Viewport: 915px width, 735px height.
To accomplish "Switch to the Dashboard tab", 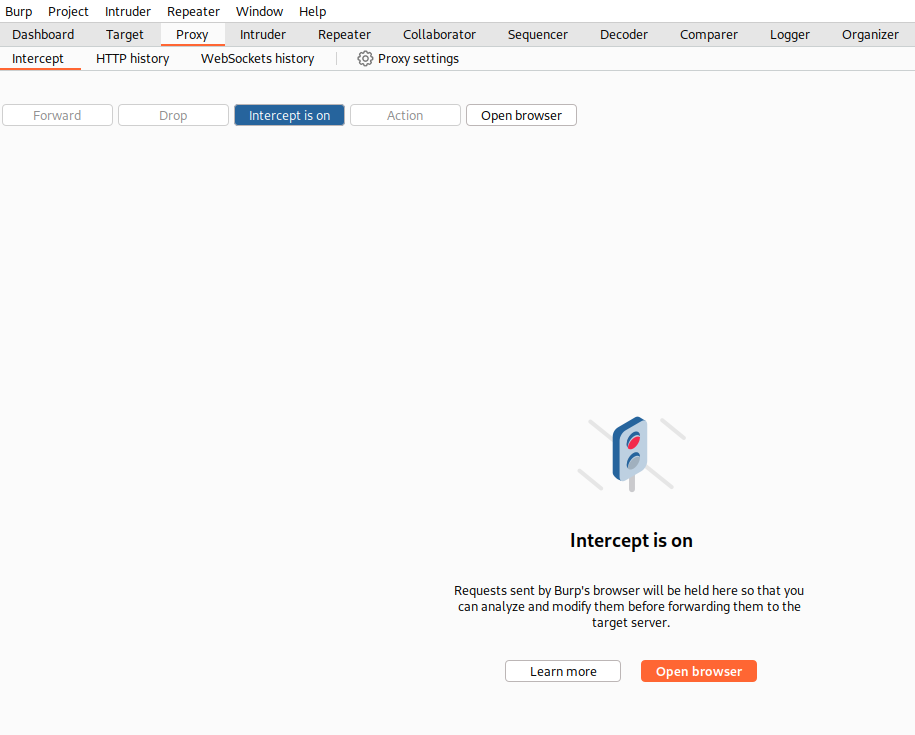I will coord(43,35).
